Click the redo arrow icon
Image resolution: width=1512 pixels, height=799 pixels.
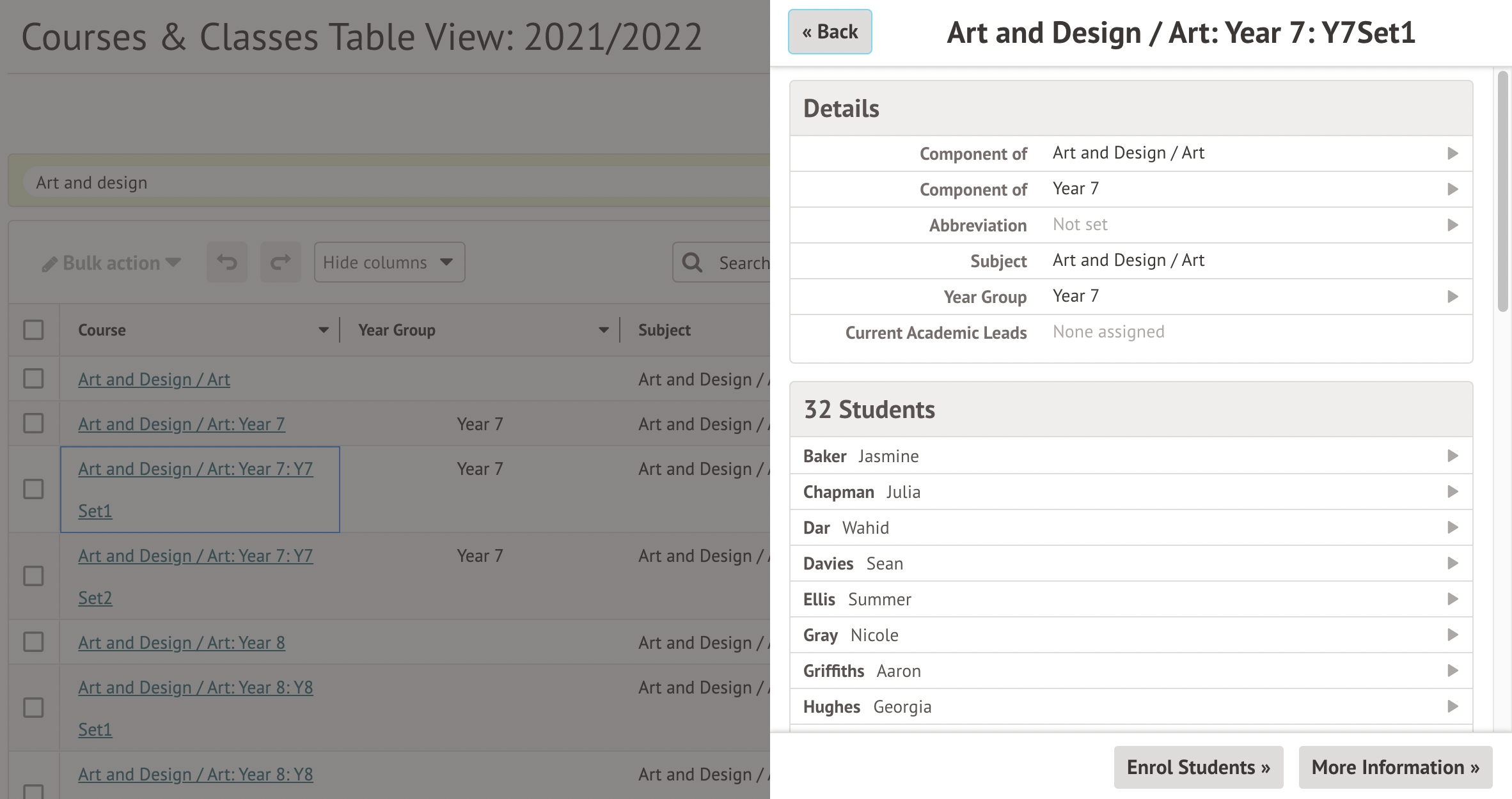pyautogui.click(x=280, y=262)
